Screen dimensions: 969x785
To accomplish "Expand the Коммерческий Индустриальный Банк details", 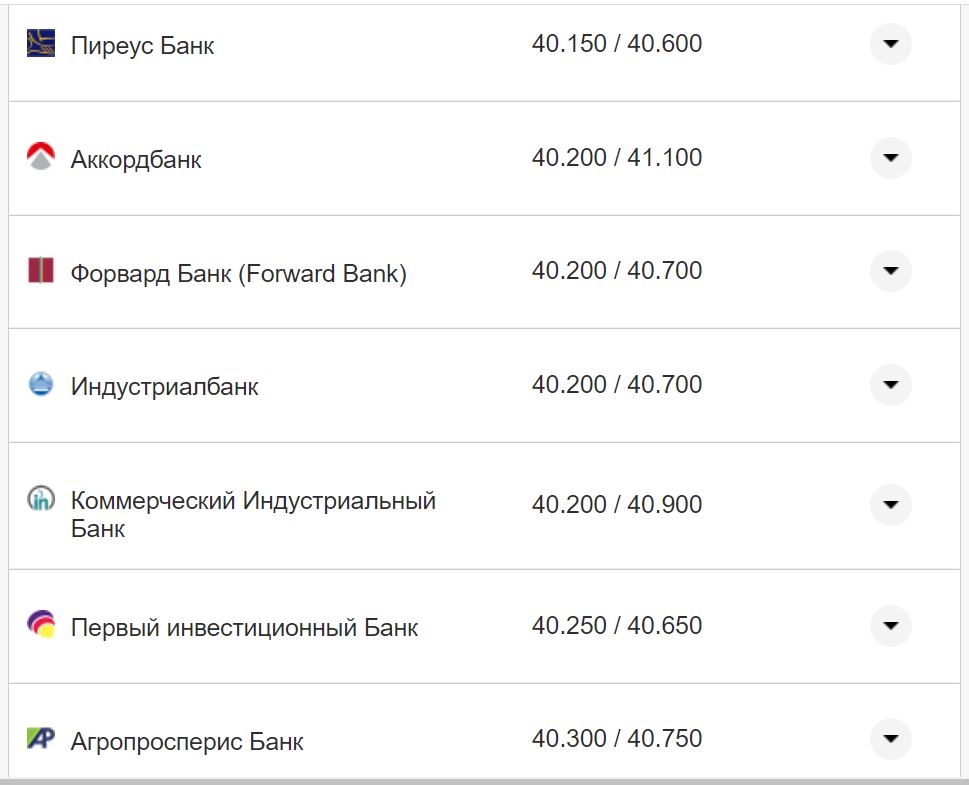I will (x=889, y=505).
